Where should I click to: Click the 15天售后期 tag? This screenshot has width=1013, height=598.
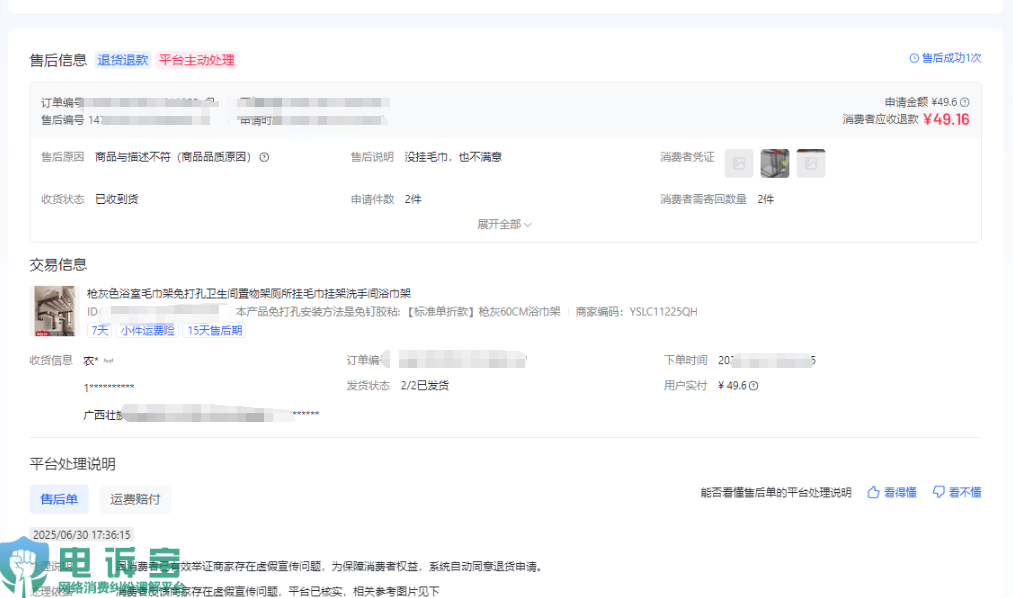(x=214, y=330)
